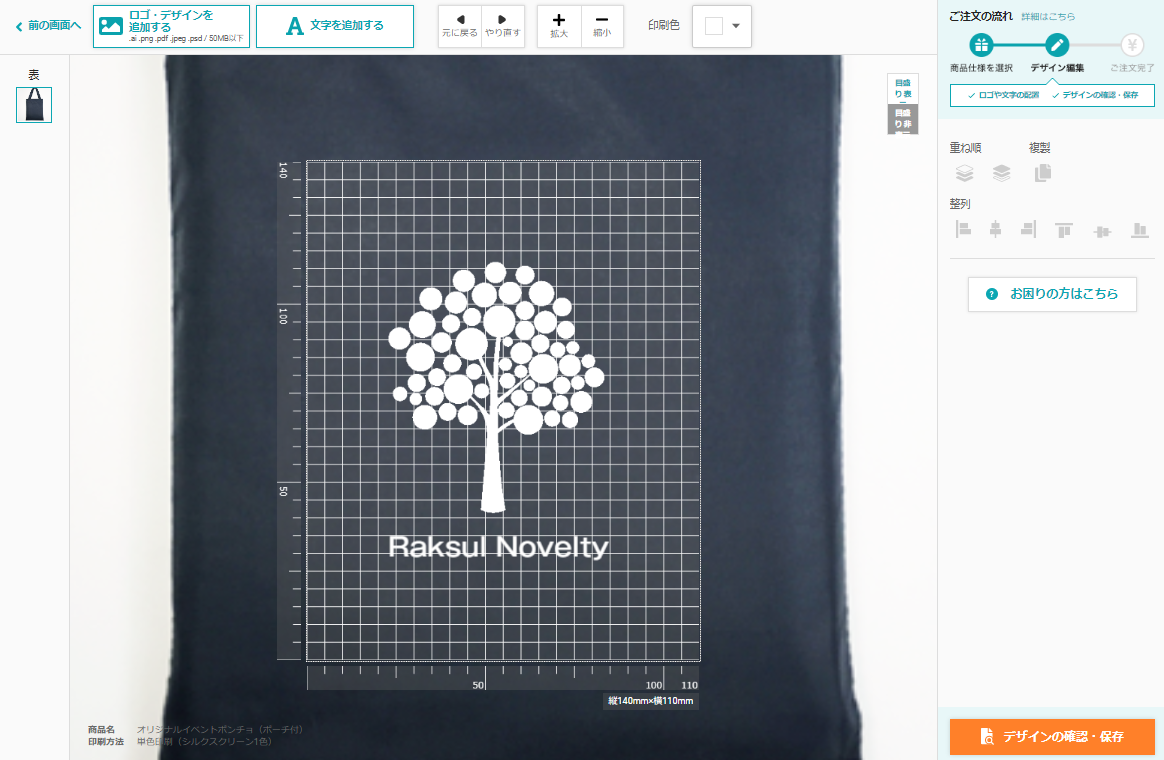
Task: Click the 商品名 product name text
Action: point(102,730)
